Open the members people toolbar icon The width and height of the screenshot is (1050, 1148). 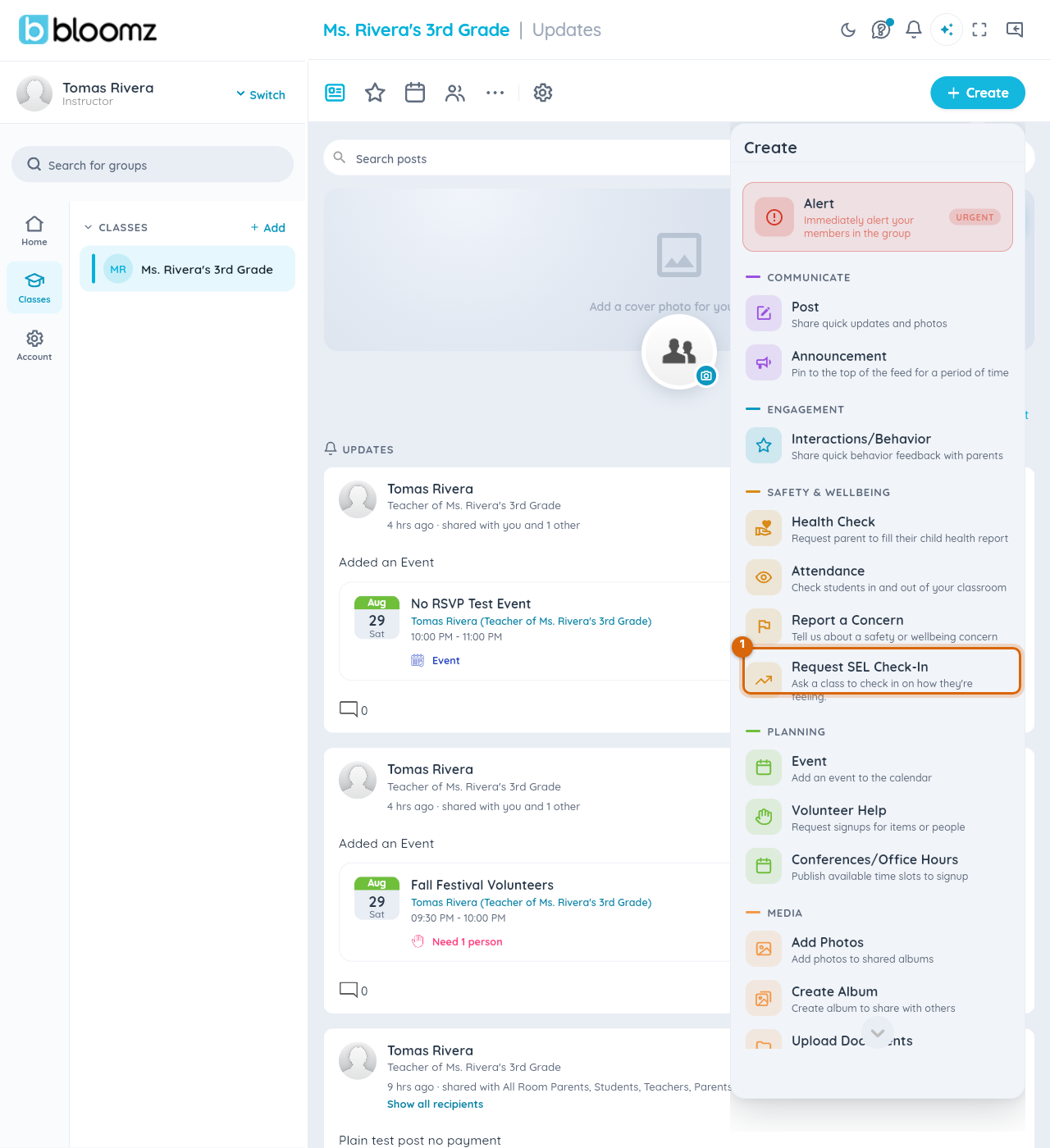pyautogui.click(x=455, y=93)
